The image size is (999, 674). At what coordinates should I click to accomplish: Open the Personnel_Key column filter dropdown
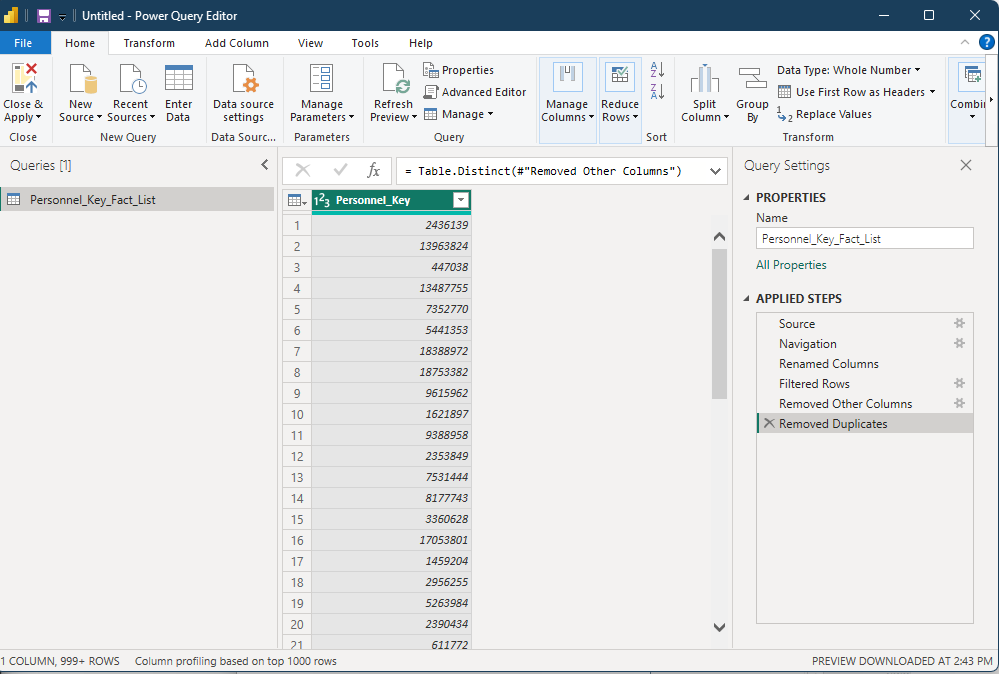click(460, 200)
